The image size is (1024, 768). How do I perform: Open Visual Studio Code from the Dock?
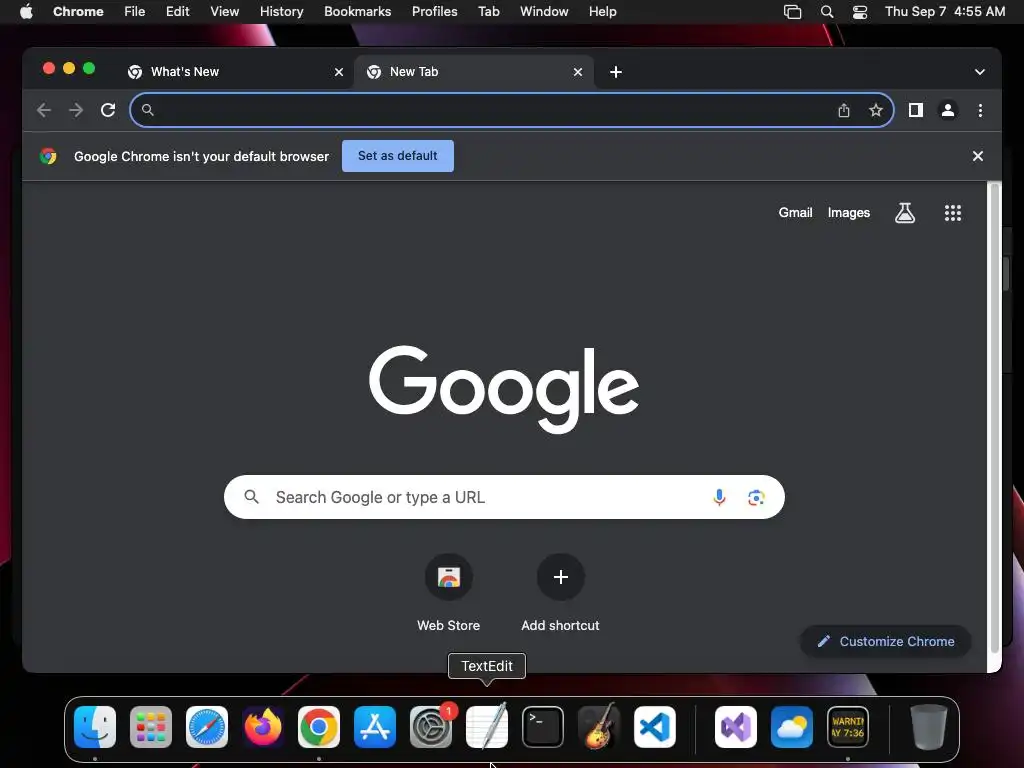pos(655,727)
